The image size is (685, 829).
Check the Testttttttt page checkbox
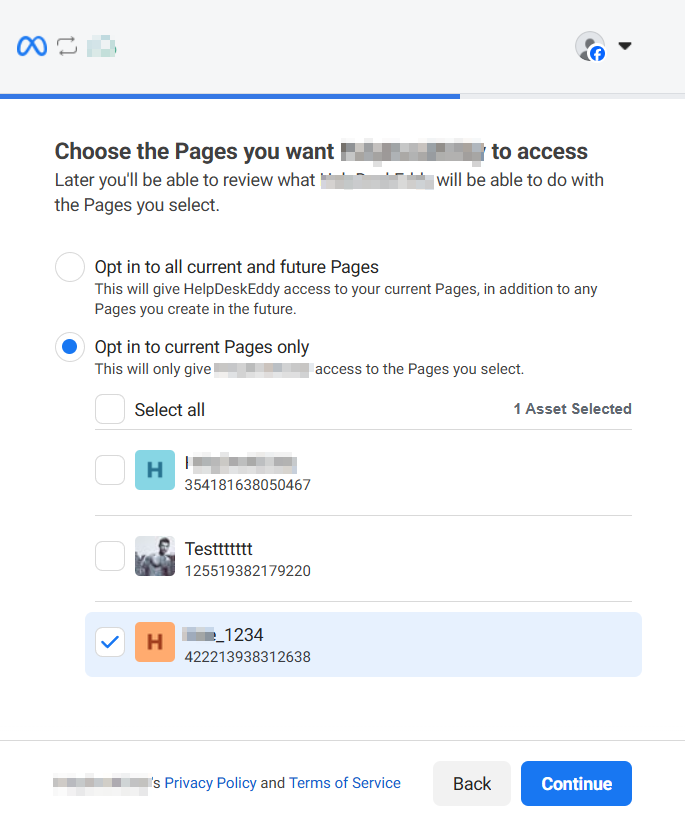pyautogui.click(x=110, y=556)
